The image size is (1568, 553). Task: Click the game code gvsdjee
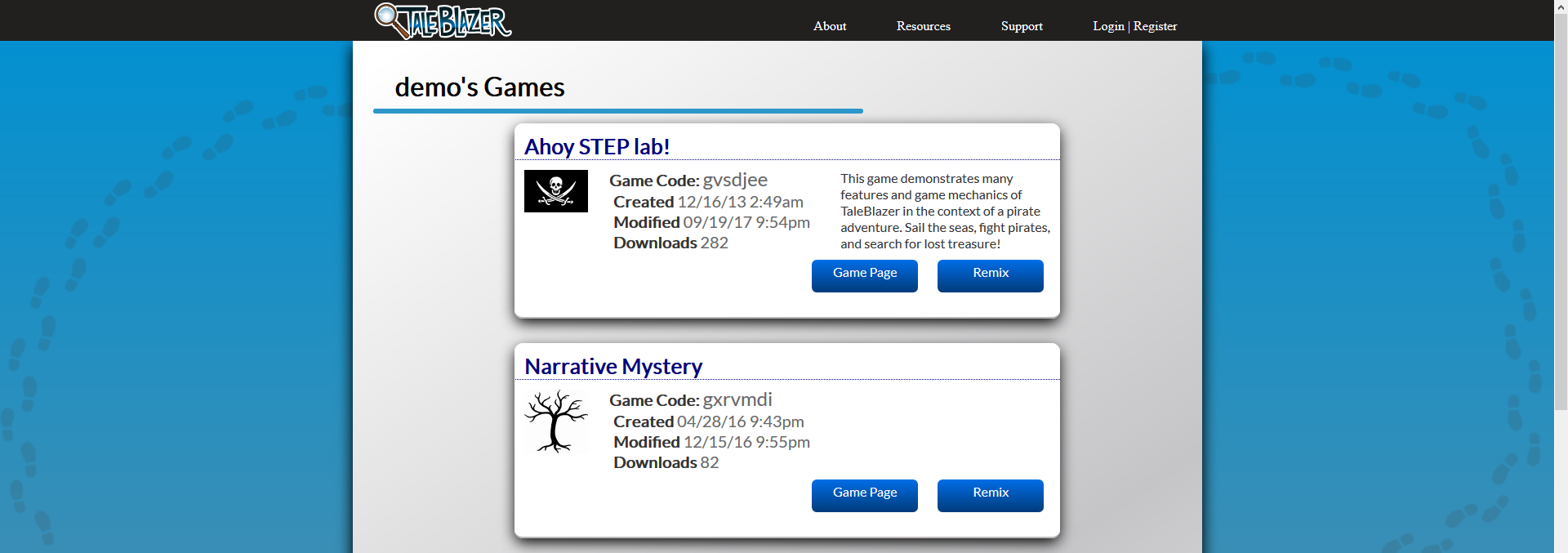point(735,181)
